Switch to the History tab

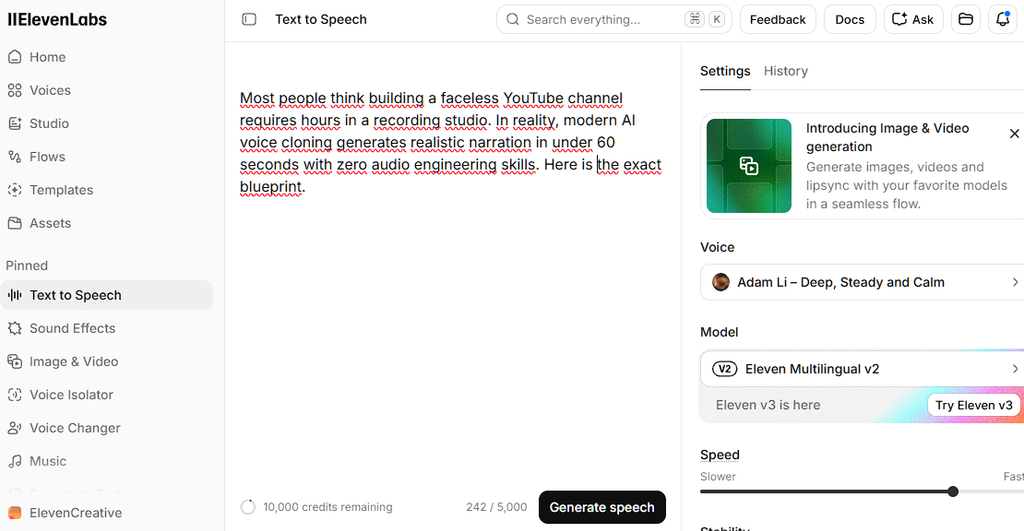(x=786, y=71)
